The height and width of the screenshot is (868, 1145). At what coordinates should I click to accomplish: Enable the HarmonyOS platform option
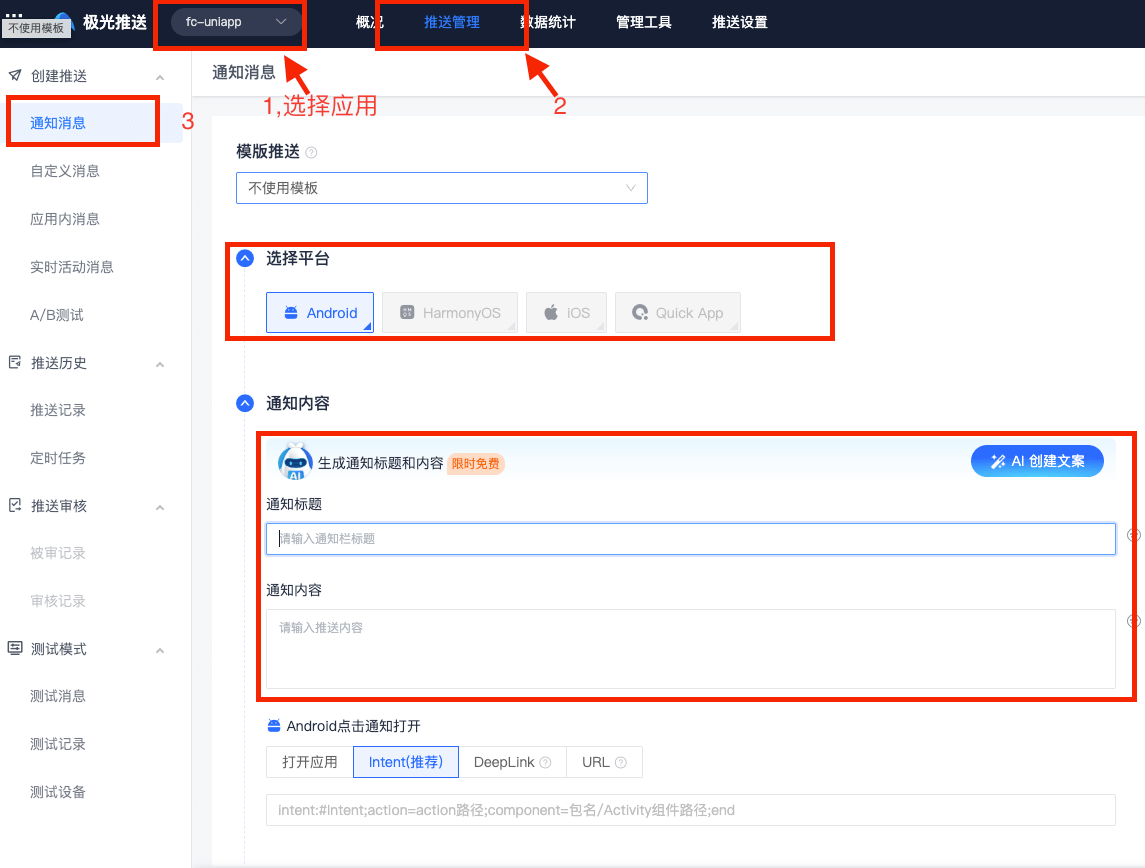click(450, 313)
